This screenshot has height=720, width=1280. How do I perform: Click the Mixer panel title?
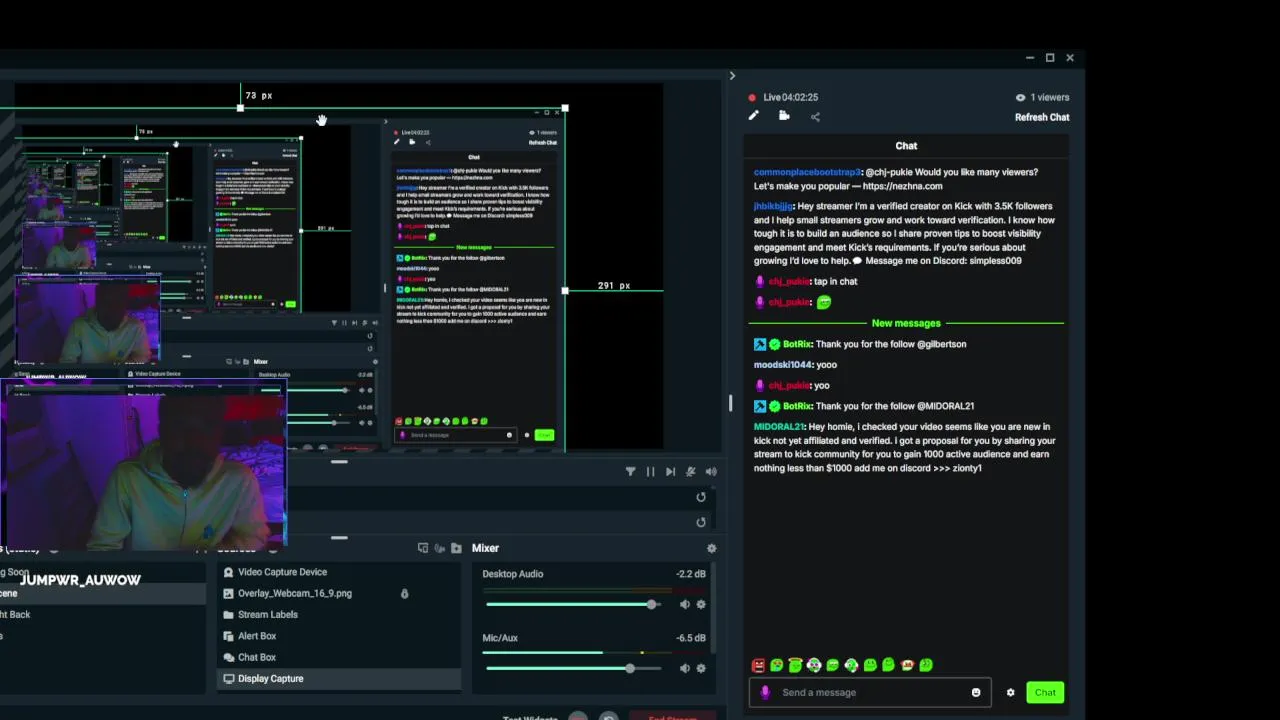tap(485, 548)
